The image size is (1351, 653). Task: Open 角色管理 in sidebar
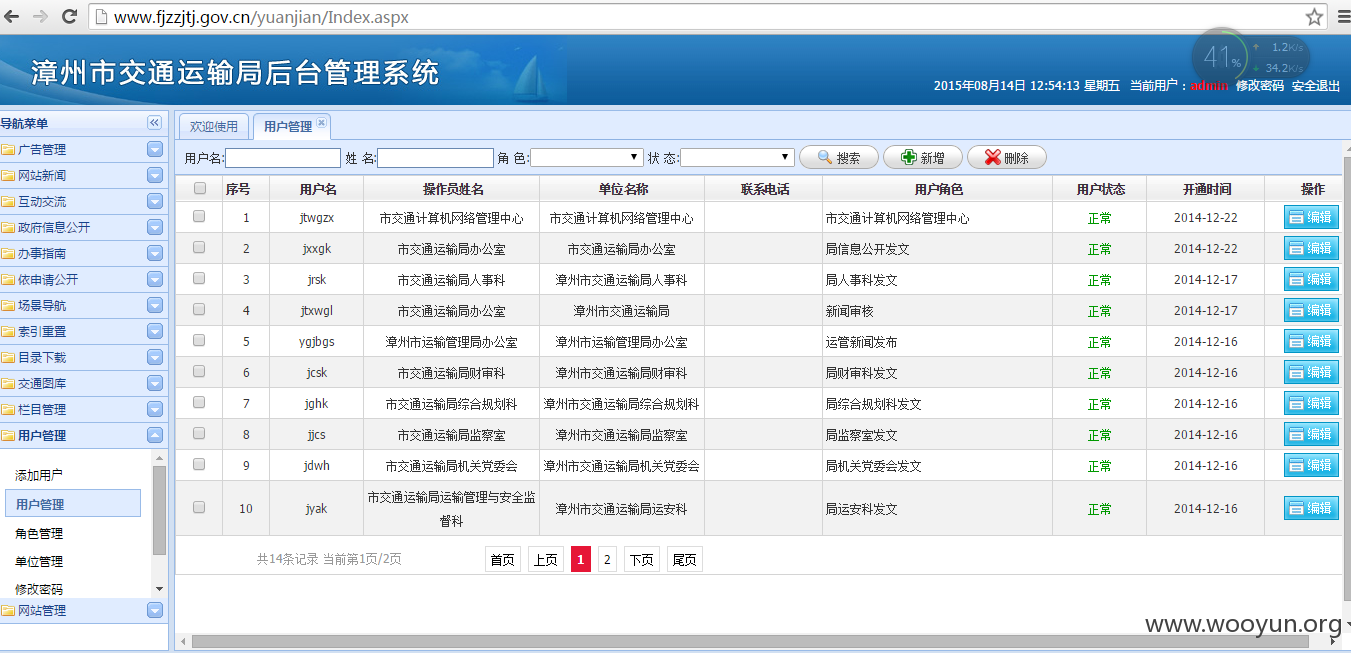coord(40,533)
